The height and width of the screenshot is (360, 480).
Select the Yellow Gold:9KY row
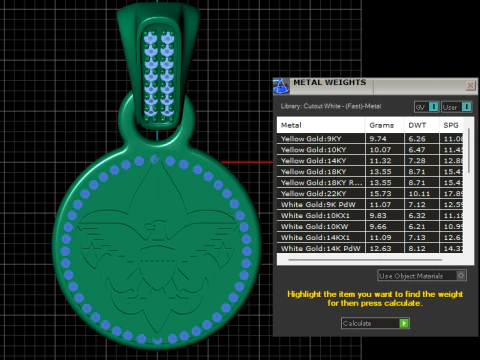tap(370, 139)
